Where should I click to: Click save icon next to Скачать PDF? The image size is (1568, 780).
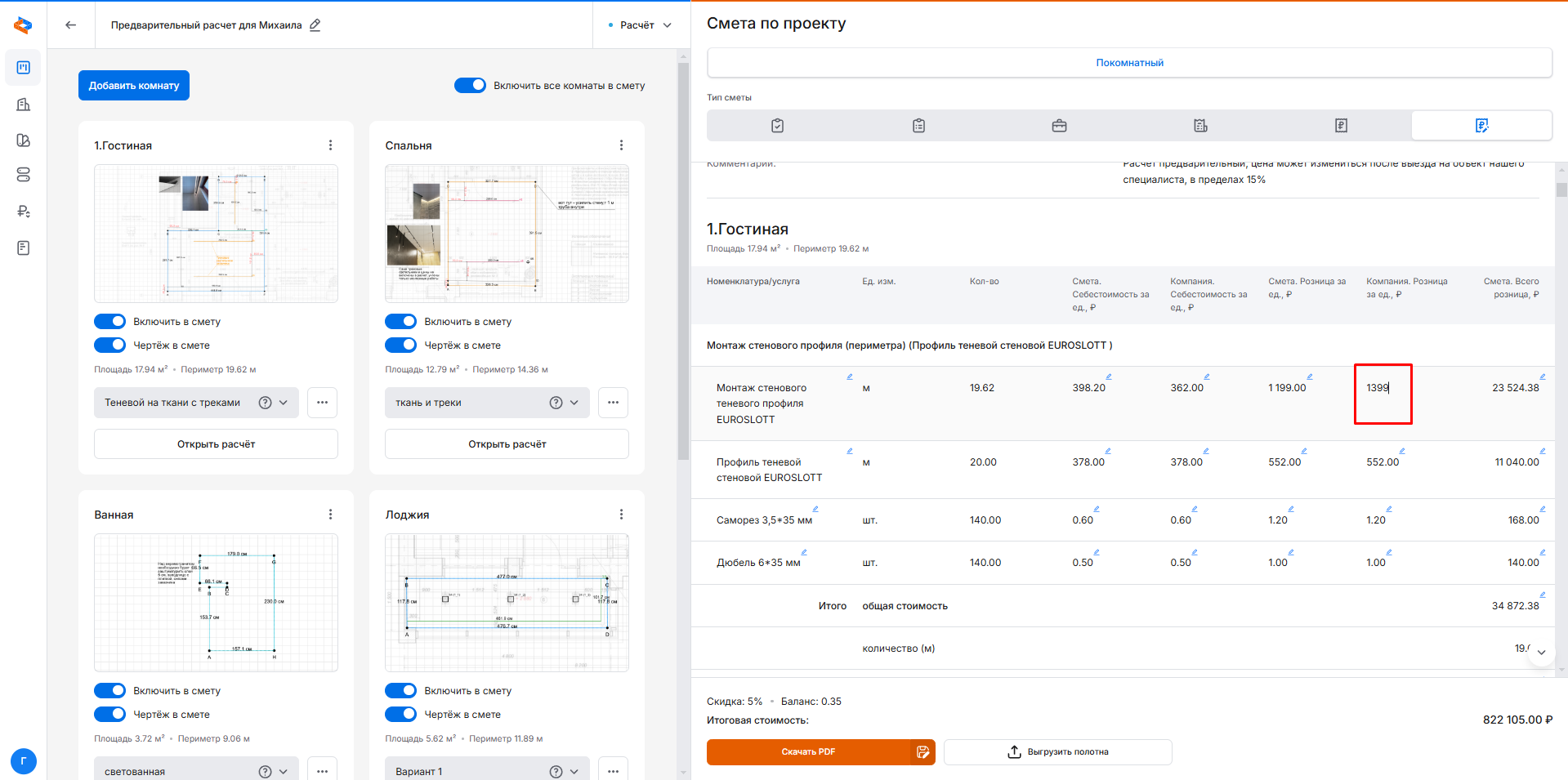(x=922, y=752)
